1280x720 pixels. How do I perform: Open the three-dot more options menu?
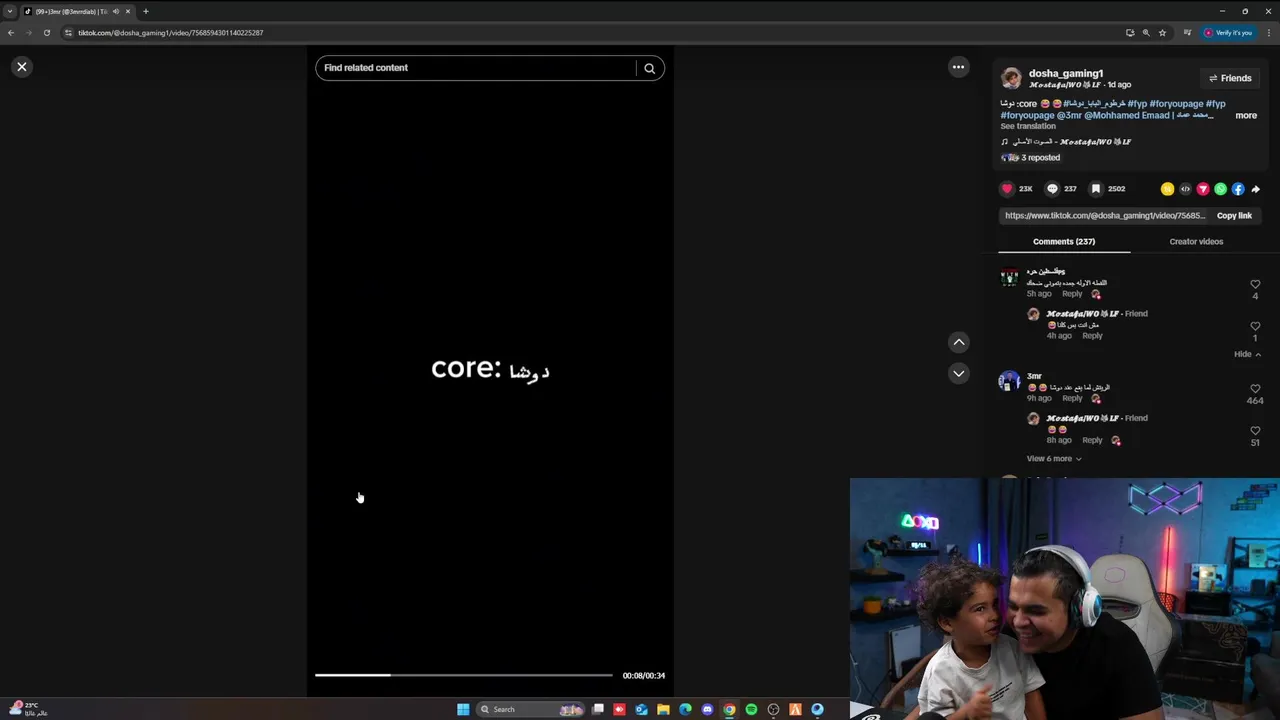[x=958, y=67]
